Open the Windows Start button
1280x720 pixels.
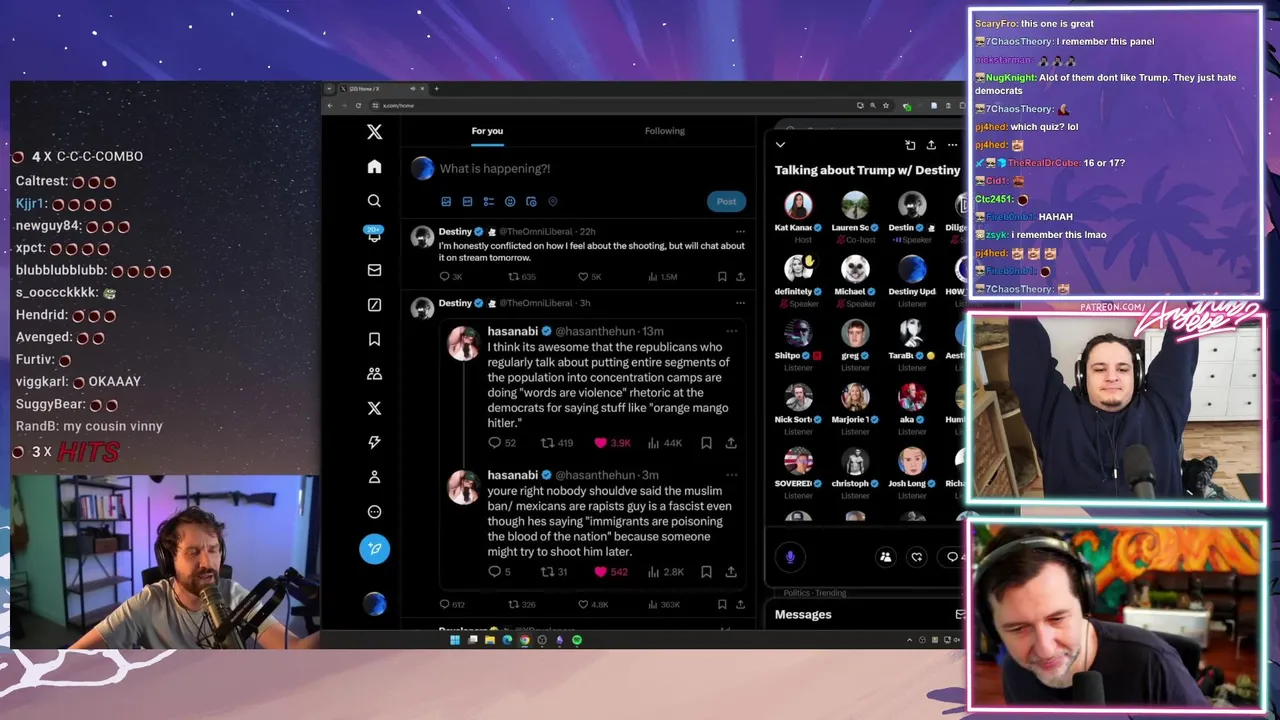454,640
